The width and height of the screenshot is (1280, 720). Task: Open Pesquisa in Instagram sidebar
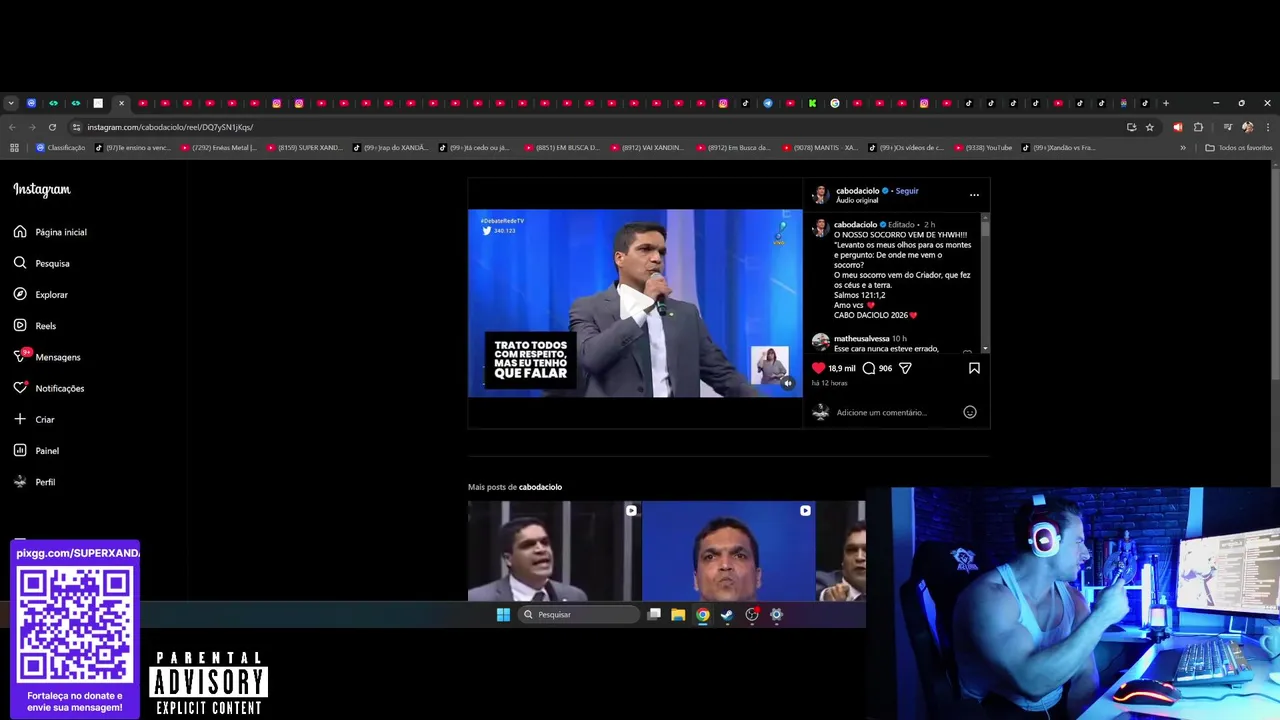click(x=41, y=263)
